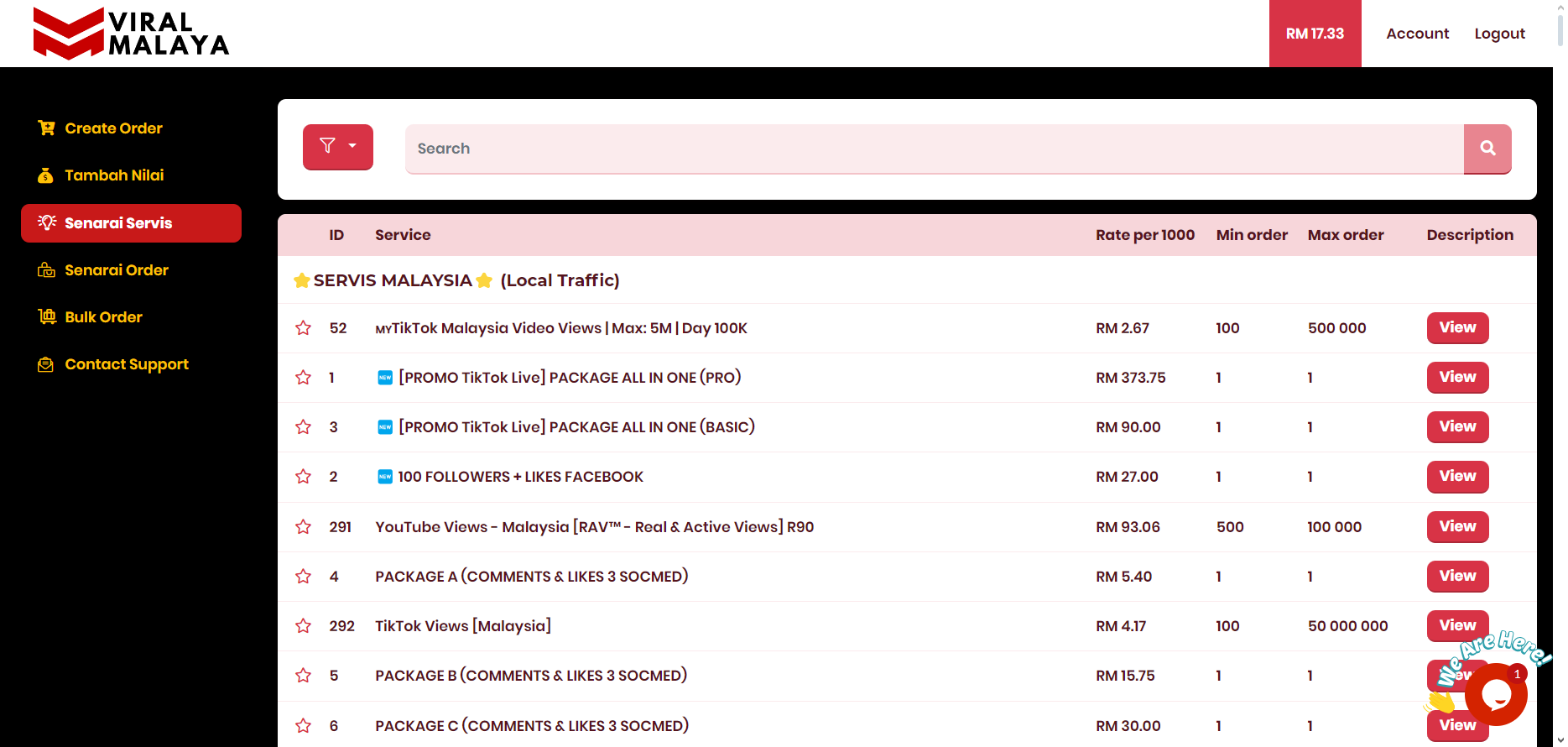
Task: Click PACKAGE C (COMMENTS & LIKES 3 SOCMED) name
Action: tap(532, 726)
